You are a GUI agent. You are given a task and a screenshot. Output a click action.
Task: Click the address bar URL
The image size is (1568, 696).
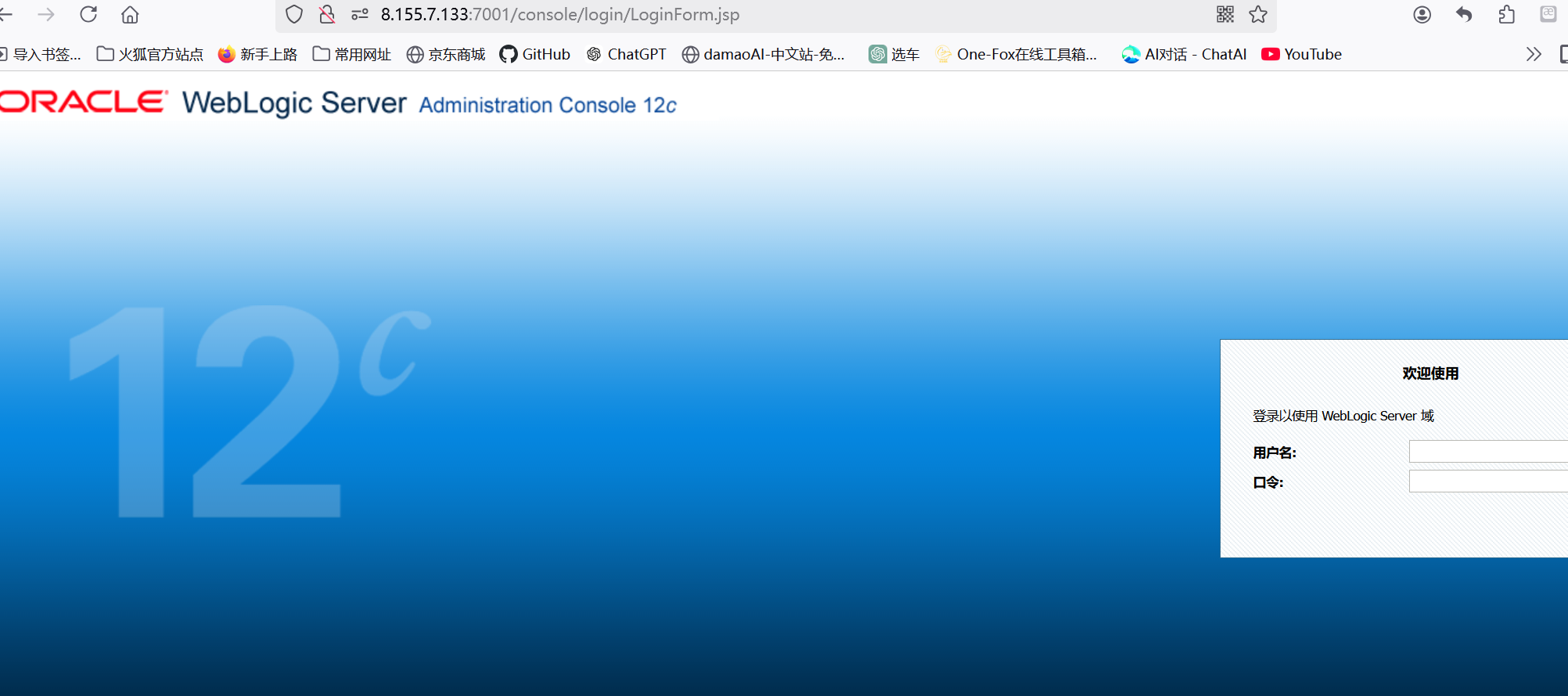pyautogui.click(x=559, y=14)
